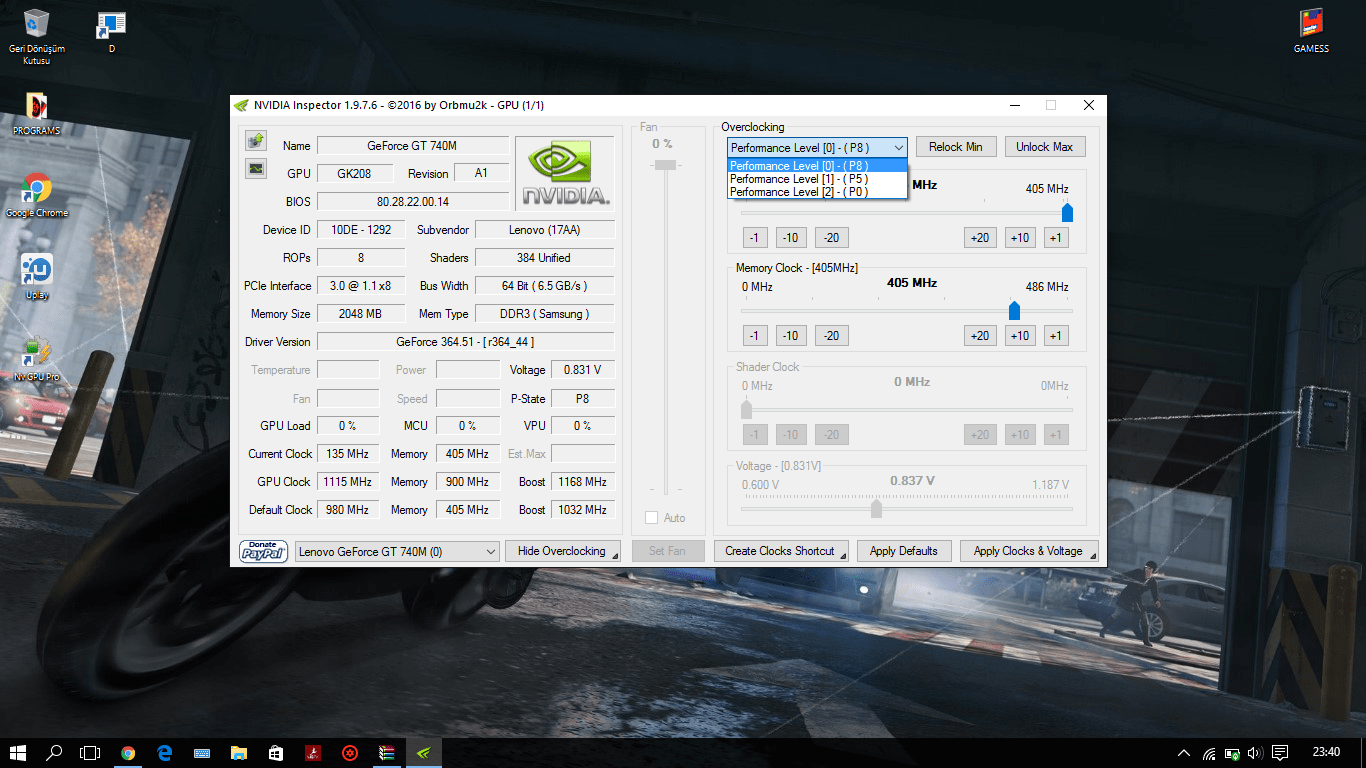This screenshot has height=768, width=1366.
Task: Open the on-screen keyboard taskbar icon
Action: coord(202,753)
